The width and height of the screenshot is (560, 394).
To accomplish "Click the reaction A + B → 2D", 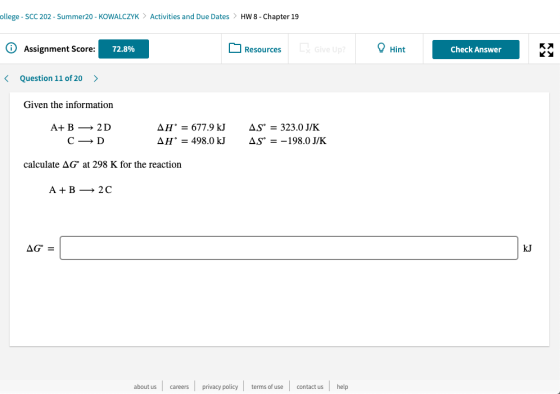I will tap(81, 128).
